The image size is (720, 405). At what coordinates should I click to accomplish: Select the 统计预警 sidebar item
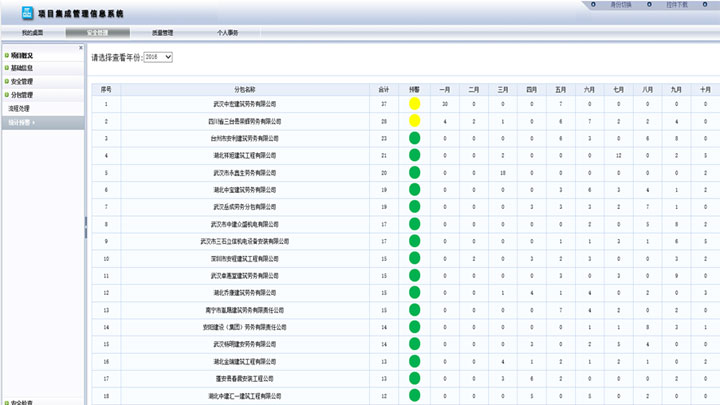point(20,122)
